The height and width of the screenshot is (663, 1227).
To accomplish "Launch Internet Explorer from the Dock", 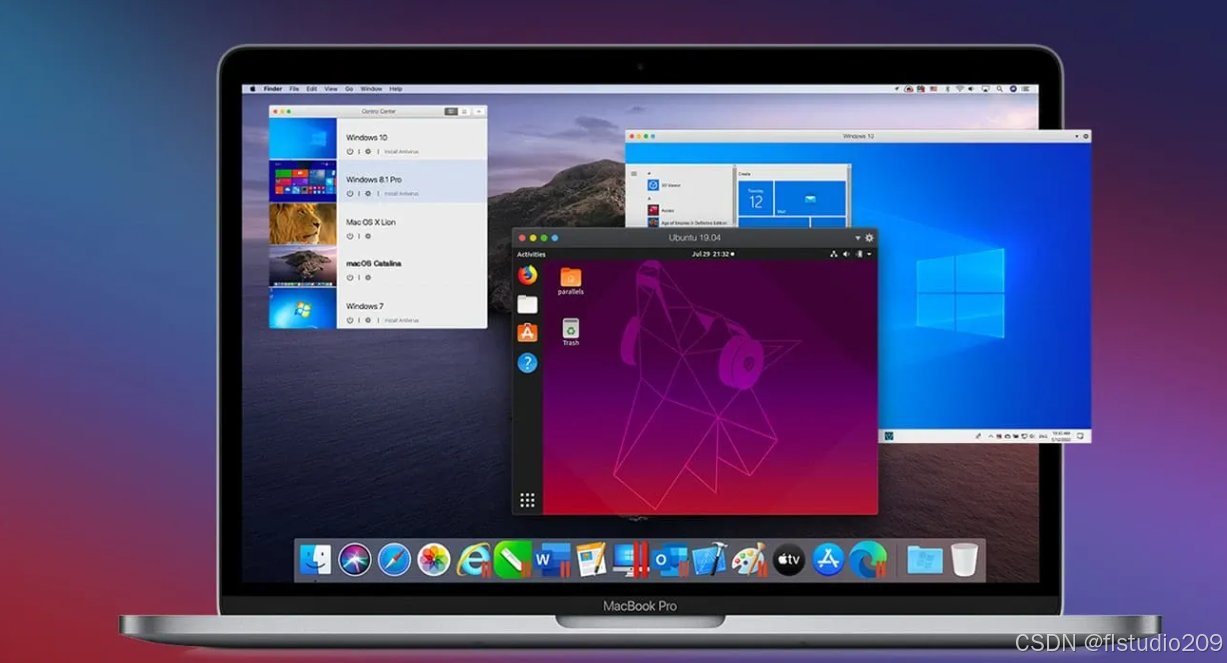I will 472,560.
